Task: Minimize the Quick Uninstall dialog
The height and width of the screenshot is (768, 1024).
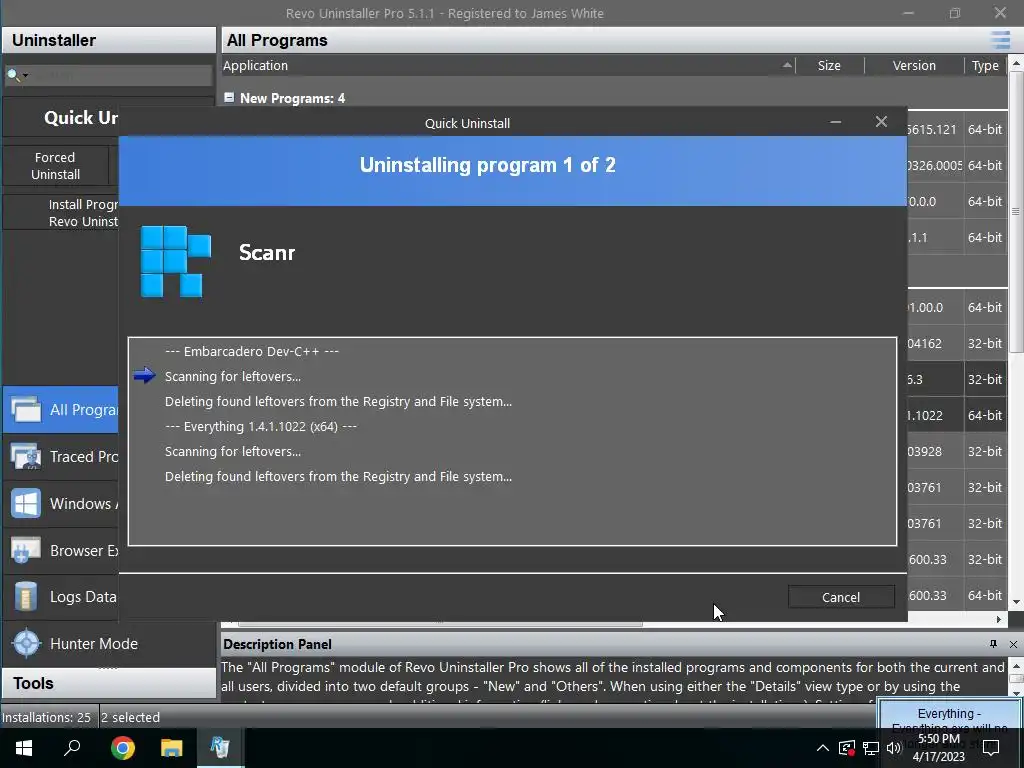Action: (835, 122)
